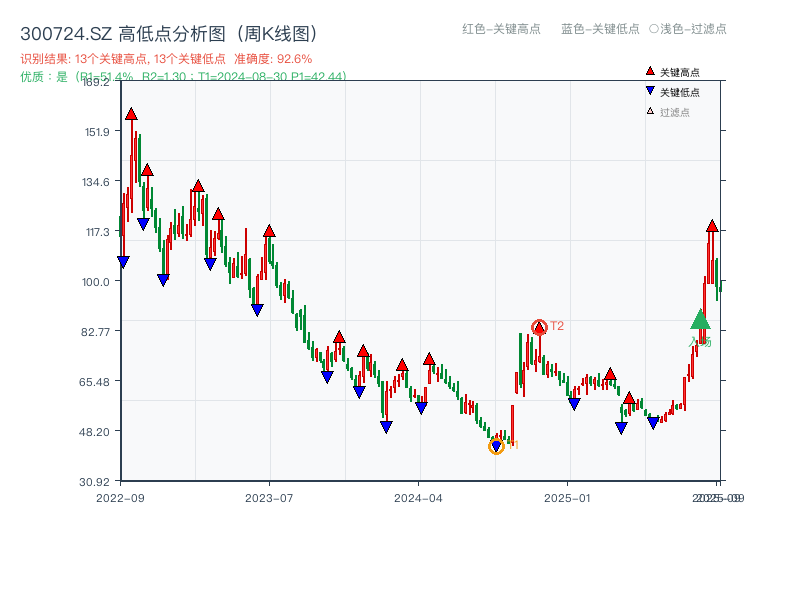Click the green 优质：是 result line
The height and width of the screenshot is (600, 800).
(184, 77)
